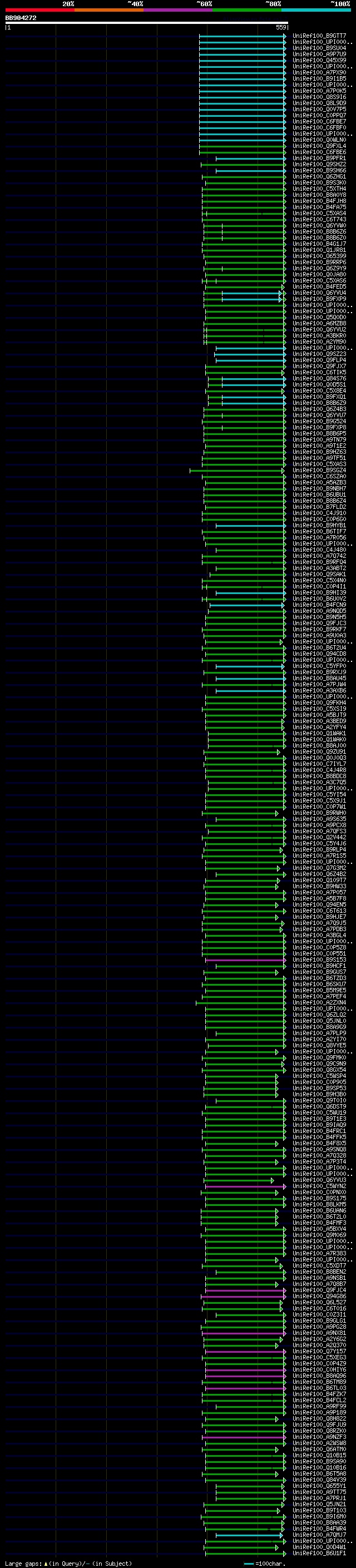Open hit UniRef100_B9S153
356x1568 pixels.
tap(319, 960)
